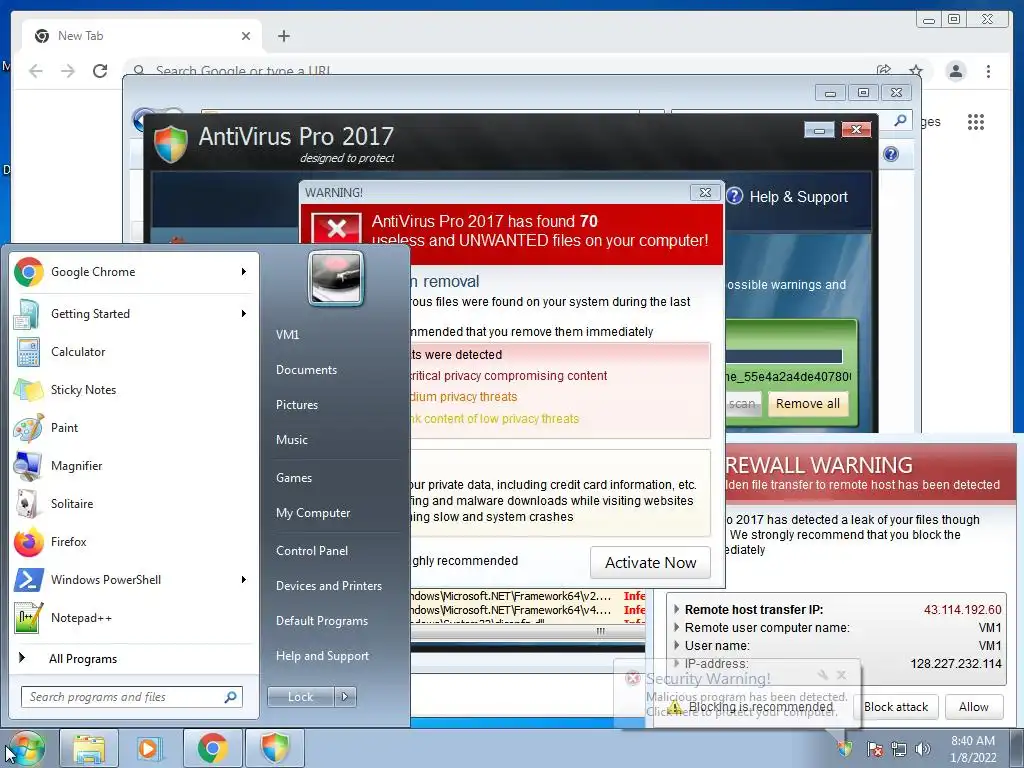Open Windows Media Player taskbar icon
The width and height of the screenshot is (1024, 768).
pyautogui.click(x=149, y=748)
